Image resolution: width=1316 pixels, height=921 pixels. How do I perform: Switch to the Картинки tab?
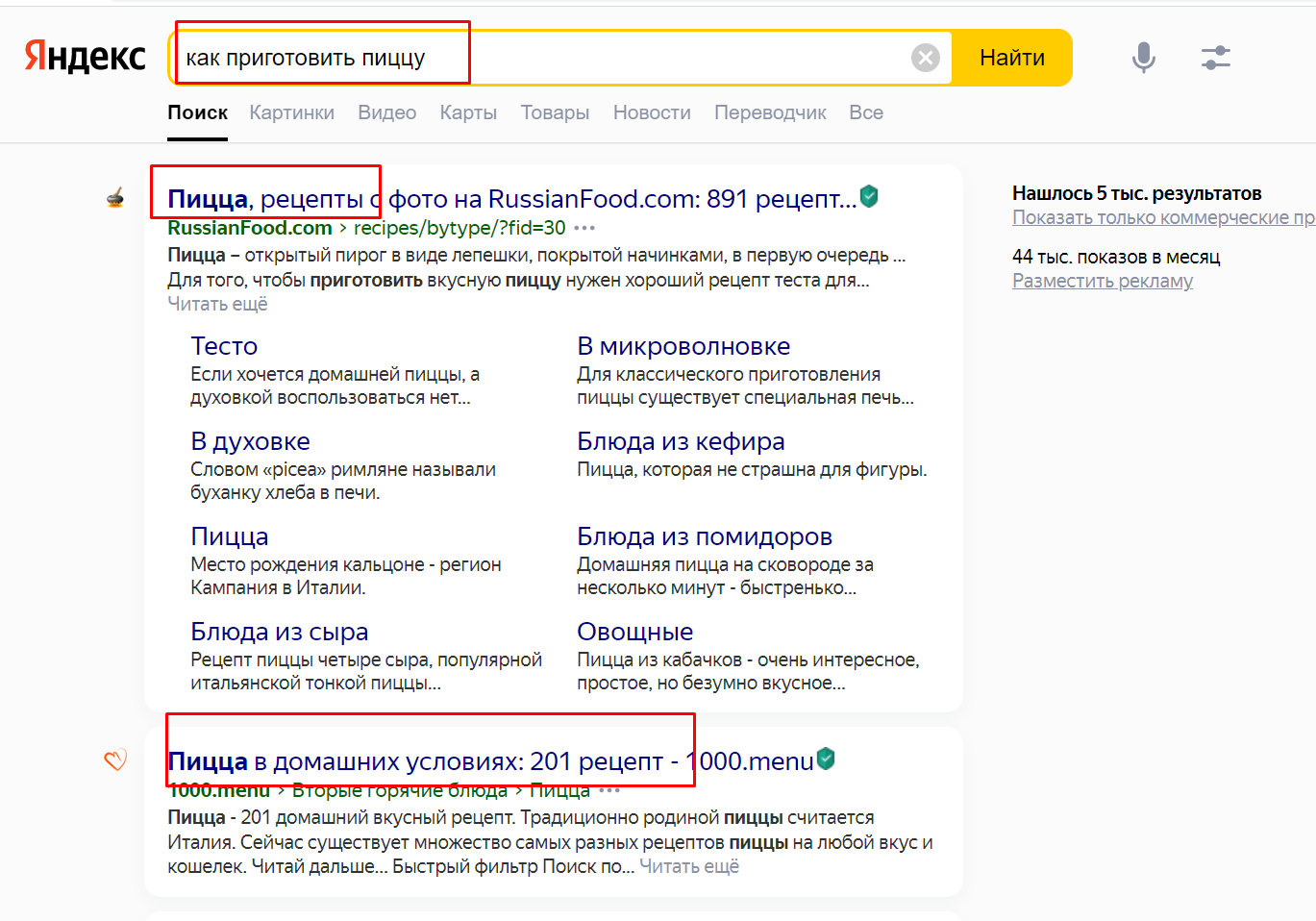(x=291, y=112)
